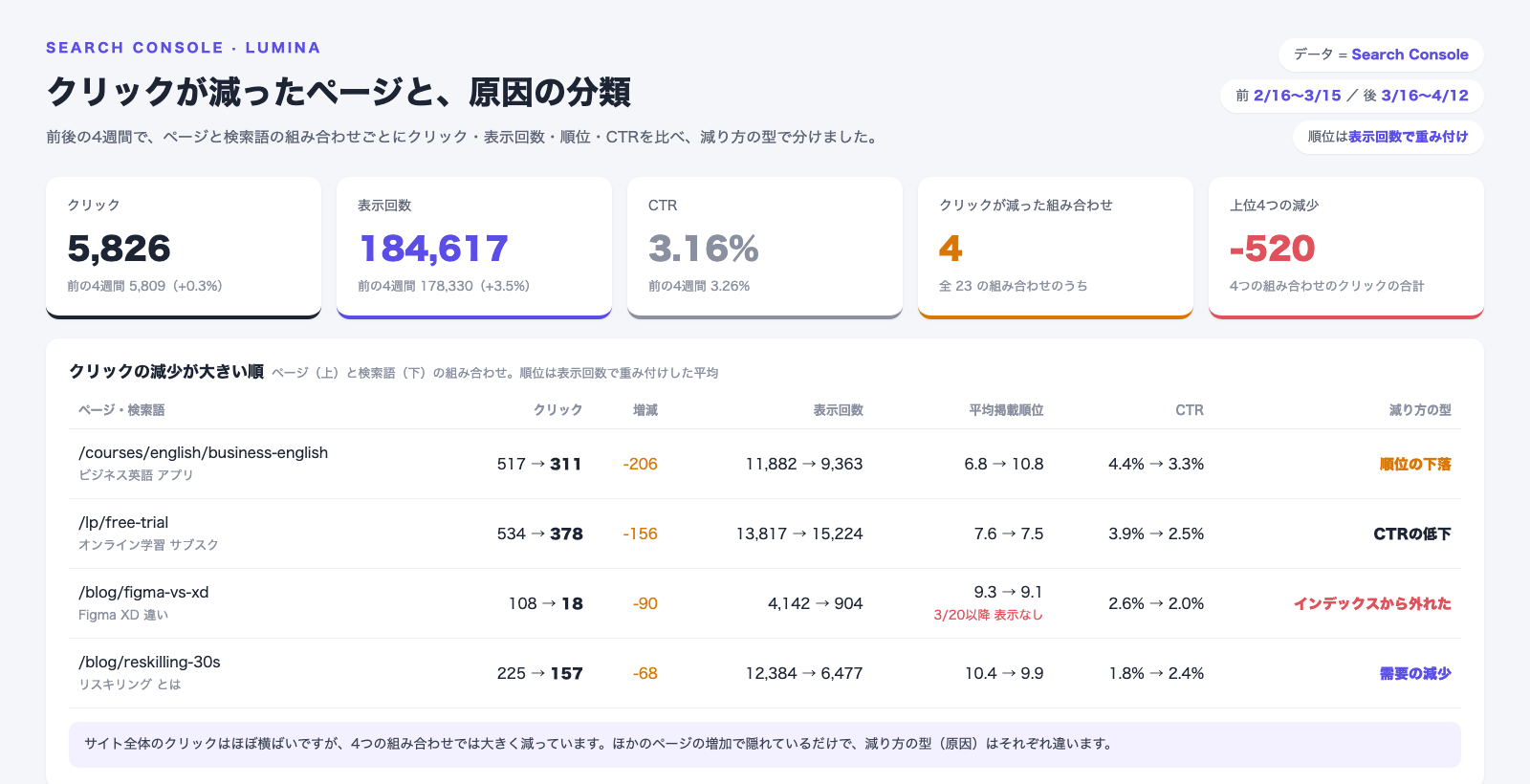Click the インデックスから外れた type label
The image size is (1530, 784).
pyautogui.click(x=1372, y=603)
